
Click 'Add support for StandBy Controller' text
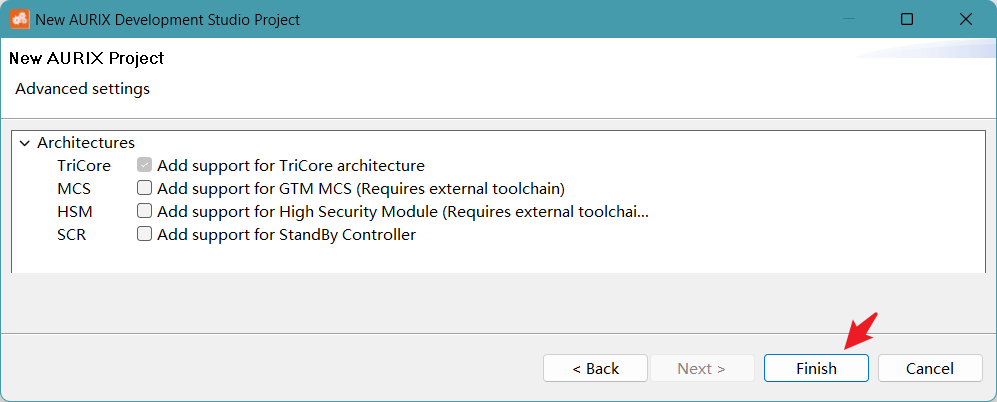[x=287, y=235]
